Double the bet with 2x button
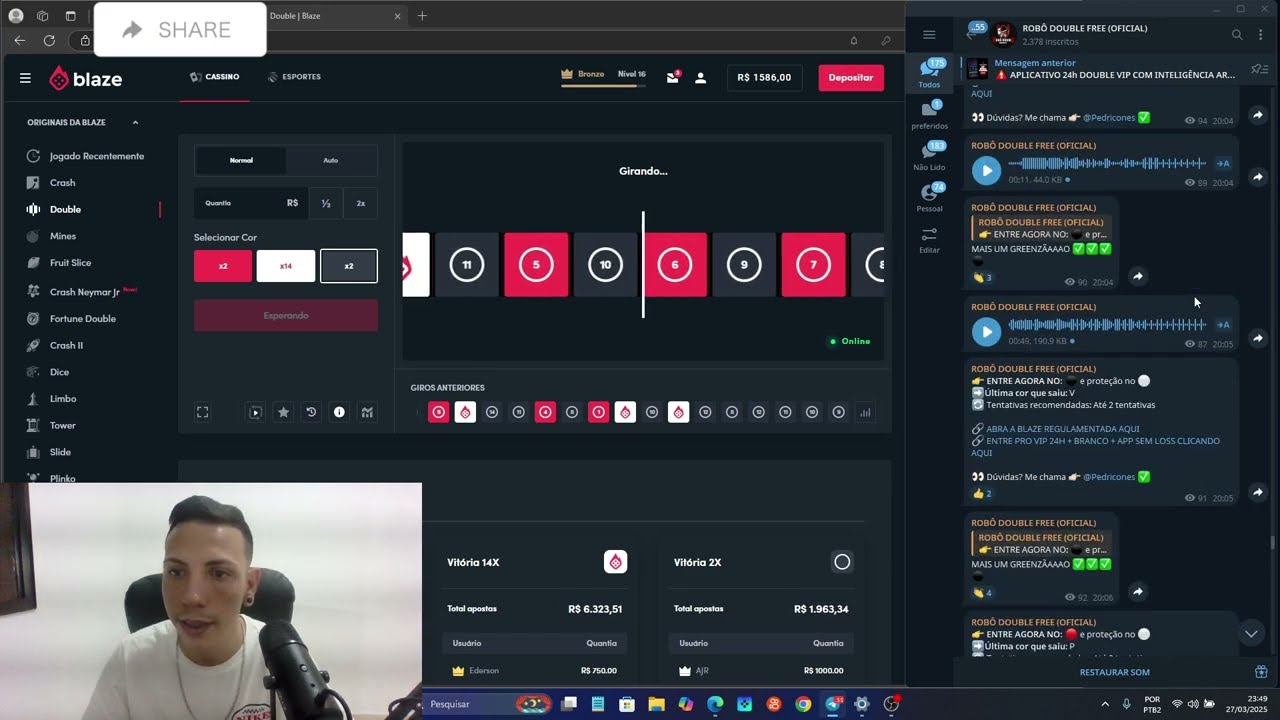The height and width of the screenshot is (720, 1280). pos(361,203)
